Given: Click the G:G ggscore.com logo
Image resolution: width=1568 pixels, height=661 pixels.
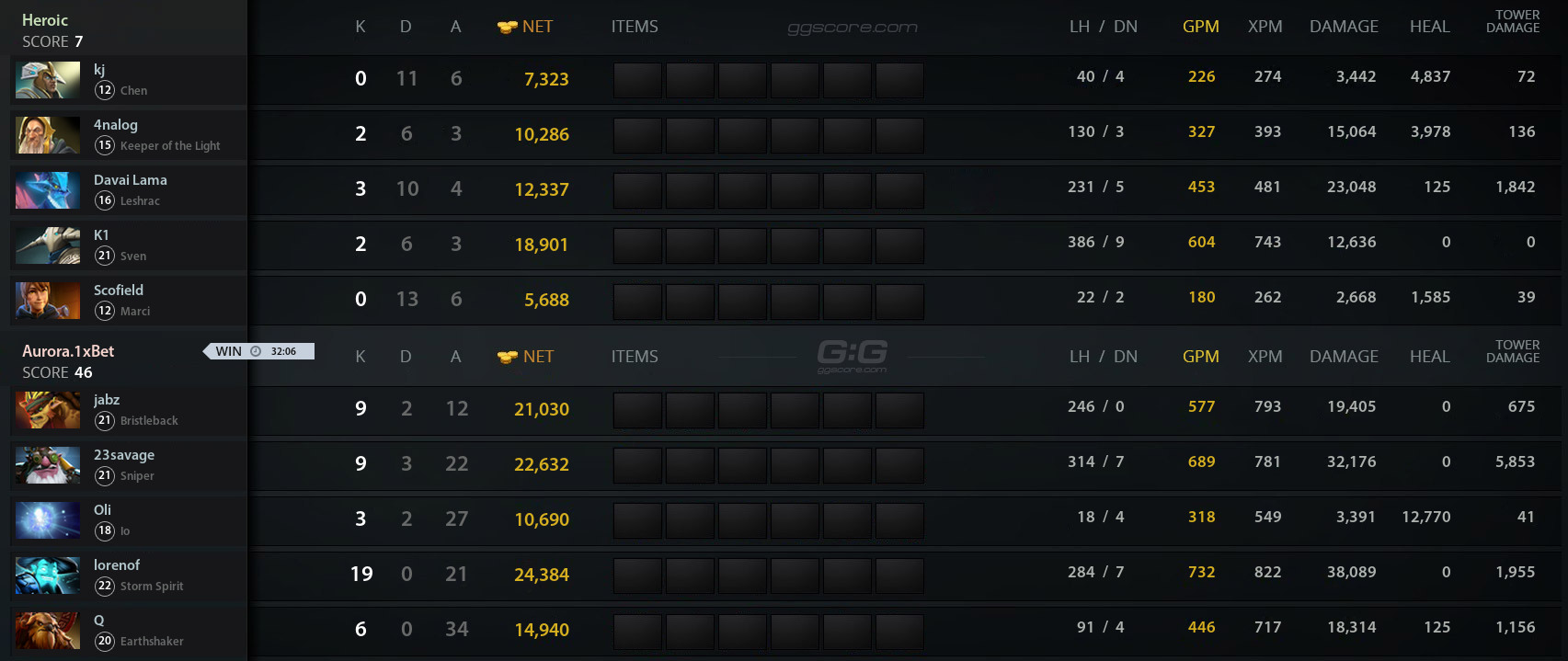Looking at the screenshot, I should [x=852, y=355].
